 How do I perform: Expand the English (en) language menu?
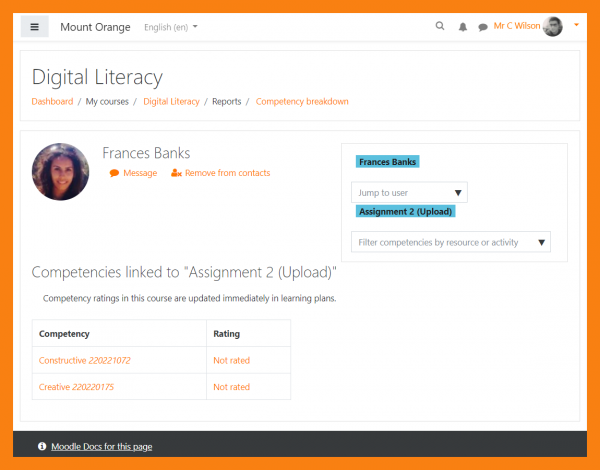point(171,27)
